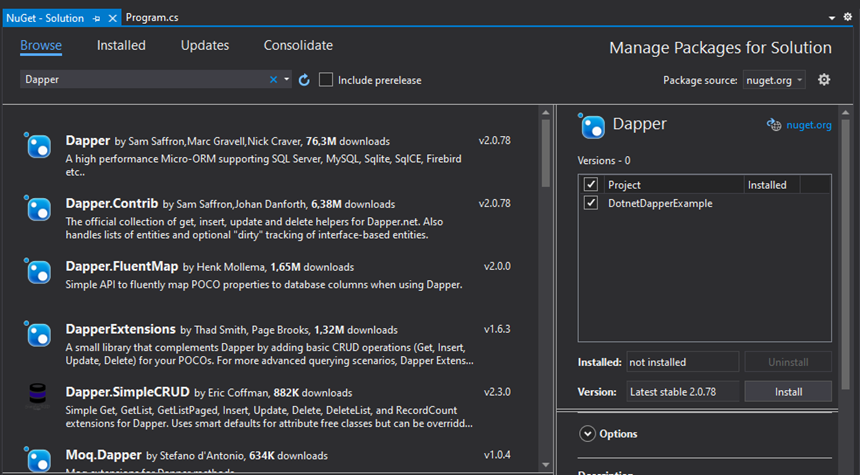Click the Dapper.FluentMap package icon

coord(39,272)
